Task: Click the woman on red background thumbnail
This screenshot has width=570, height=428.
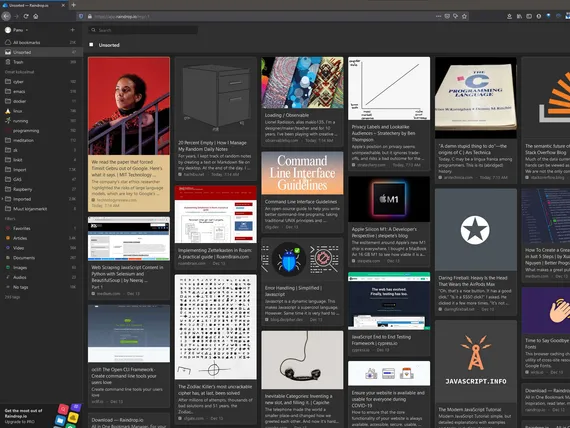Action: (129, 106)
